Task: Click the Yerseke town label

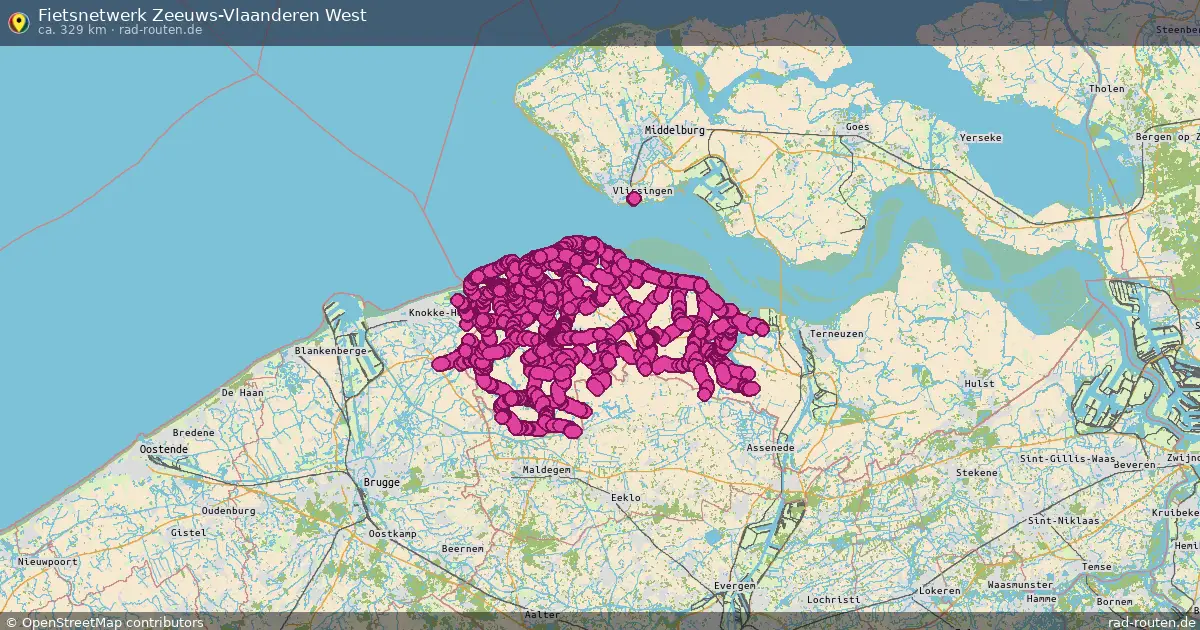Action: click(980, 138)
